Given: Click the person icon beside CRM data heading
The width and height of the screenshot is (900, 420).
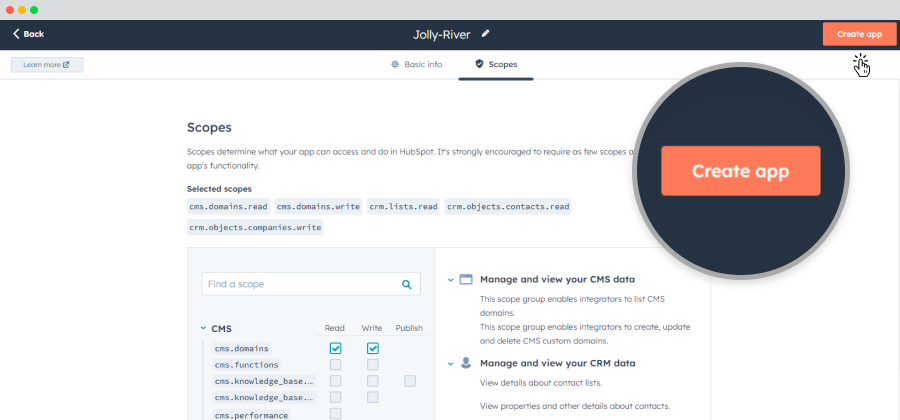Looking at the screenshot, I should 466,363.
